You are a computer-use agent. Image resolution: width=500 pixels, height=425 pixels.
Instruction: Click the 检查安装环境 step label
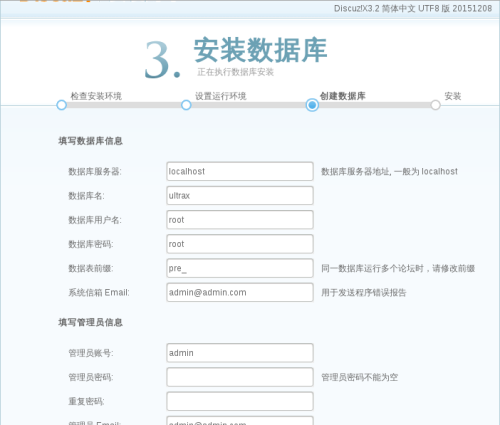coord(96,96)
